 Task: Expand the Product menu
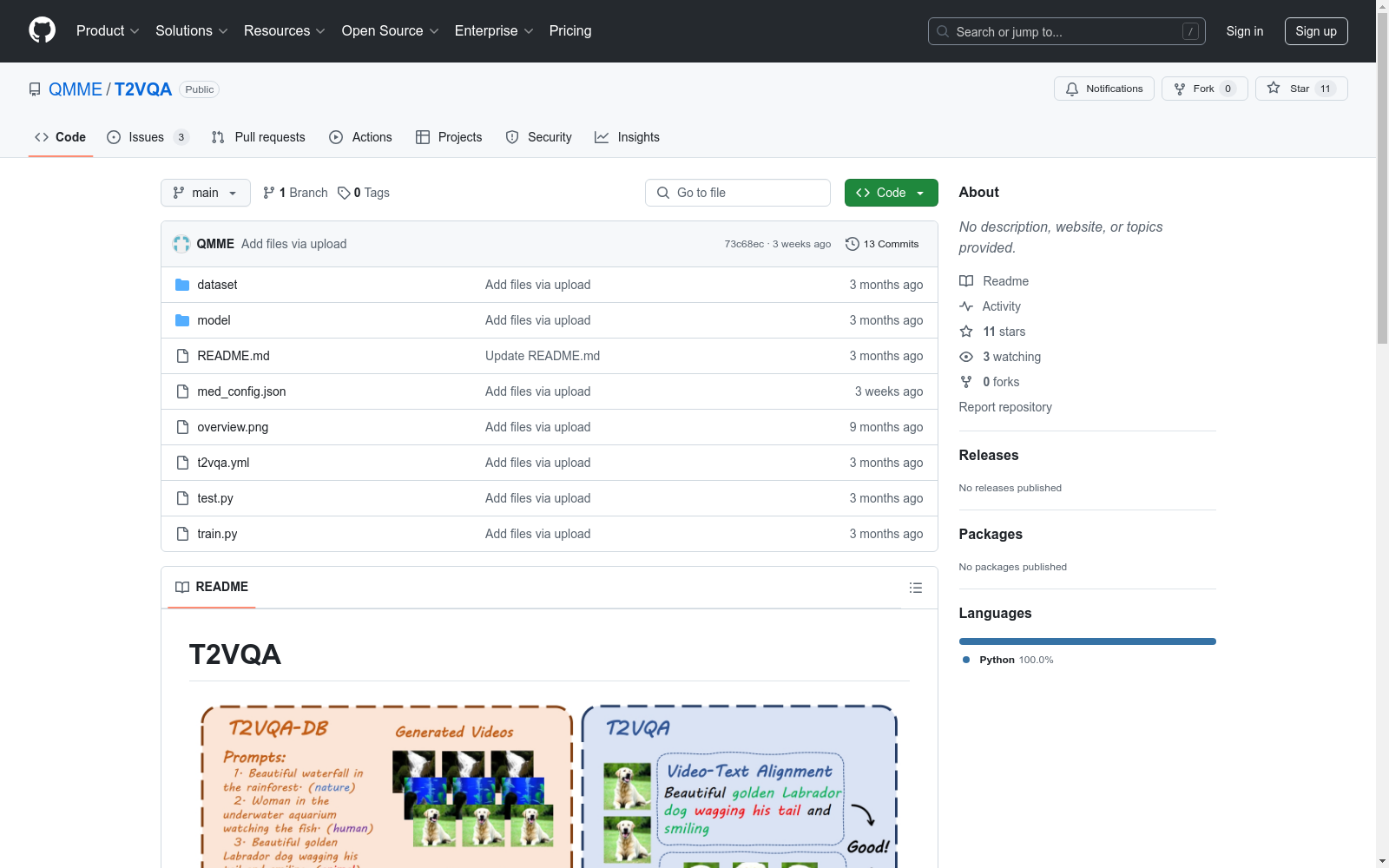(x=108, y=30)
